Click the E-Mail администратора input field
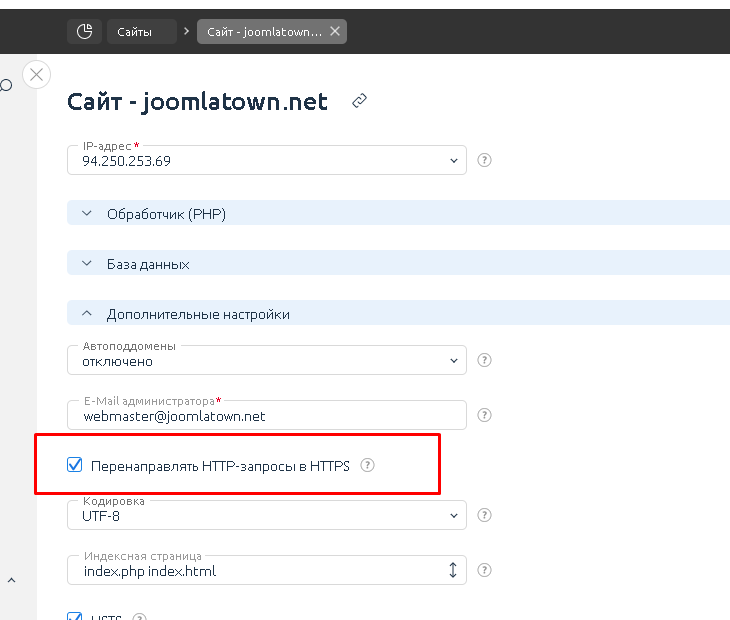 tap(267, 415)
